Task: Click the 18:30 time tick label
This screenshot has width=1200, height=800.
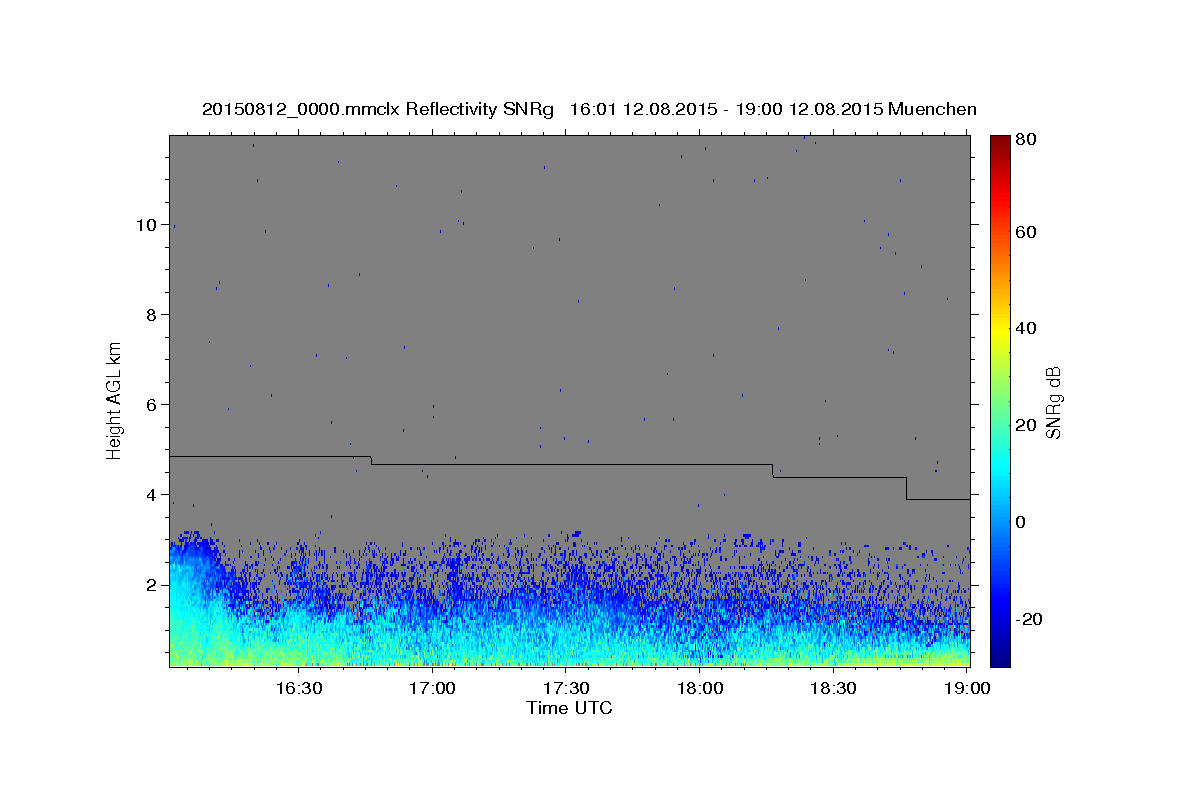Action: (x=833, y=688)
